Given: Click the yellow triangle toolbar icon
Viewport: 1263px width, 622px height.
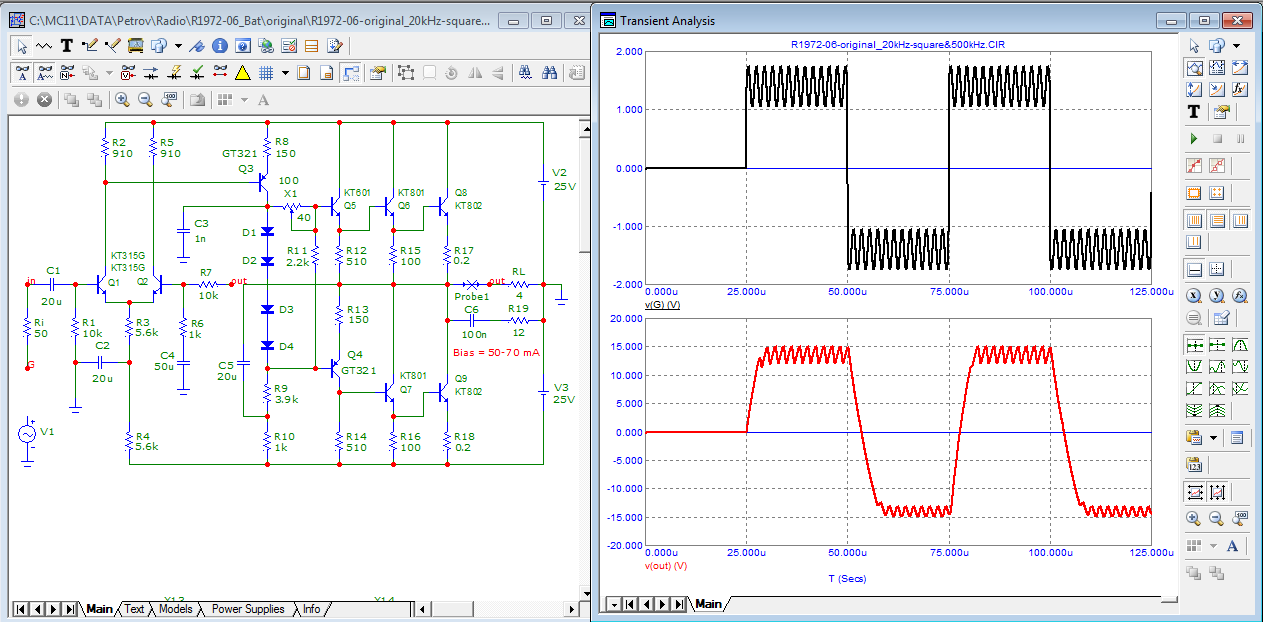Looking at the screenshot, I should 242,72.
